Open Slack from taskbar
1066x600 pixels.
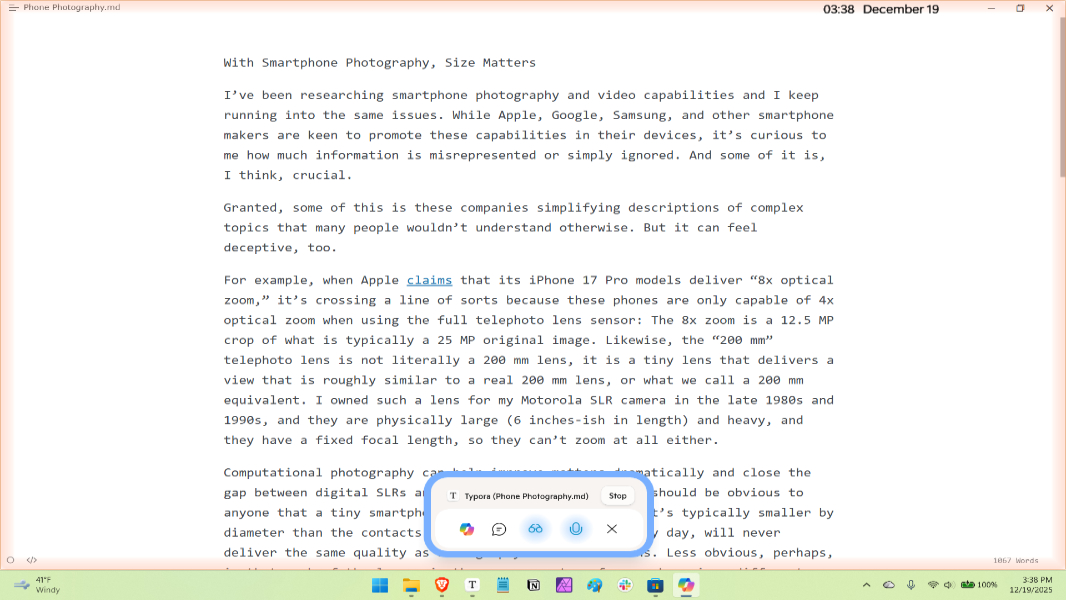coord(625,585)
